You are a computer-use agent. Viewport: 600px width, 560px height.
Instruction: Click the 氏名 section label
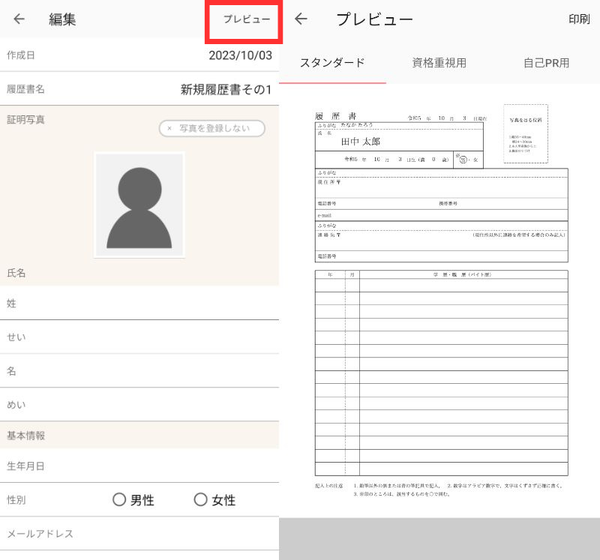[16, 273]
